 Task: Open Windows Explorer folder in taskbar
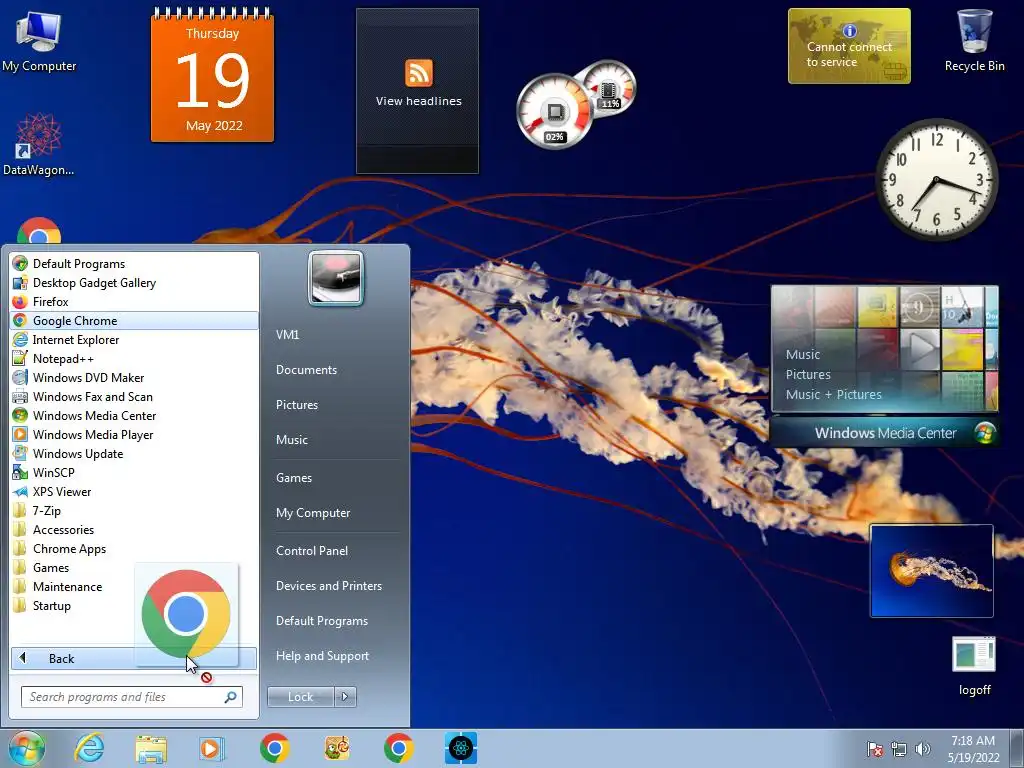coord(151,748)
